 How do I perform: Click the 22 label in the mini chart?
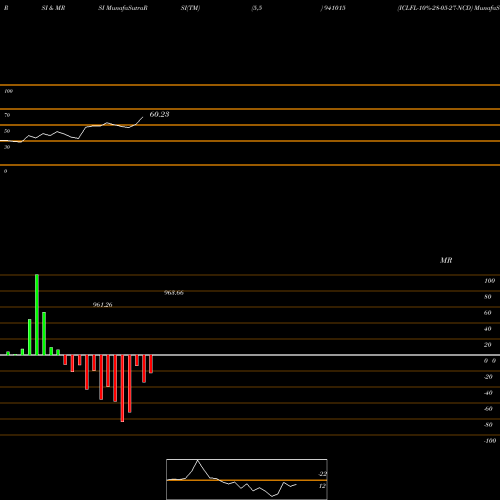(x=322, y=474)
